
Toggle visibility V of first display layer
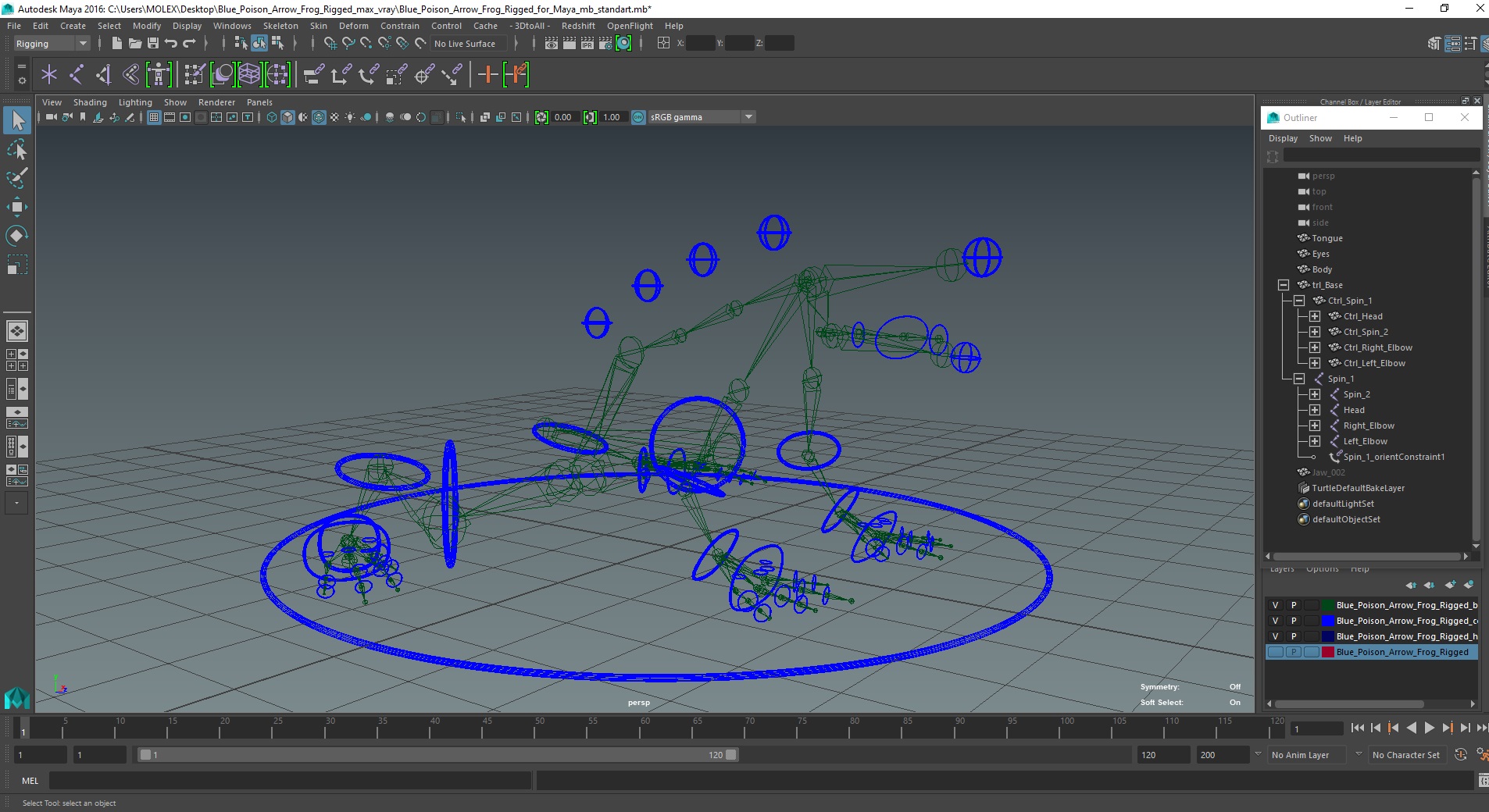(1276, 605)
